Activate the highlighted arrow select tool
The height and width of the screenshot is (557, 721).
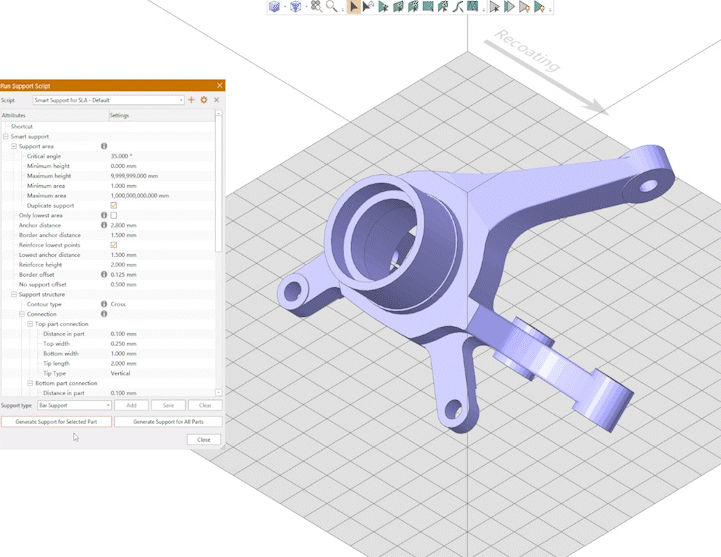click(354, 7)
